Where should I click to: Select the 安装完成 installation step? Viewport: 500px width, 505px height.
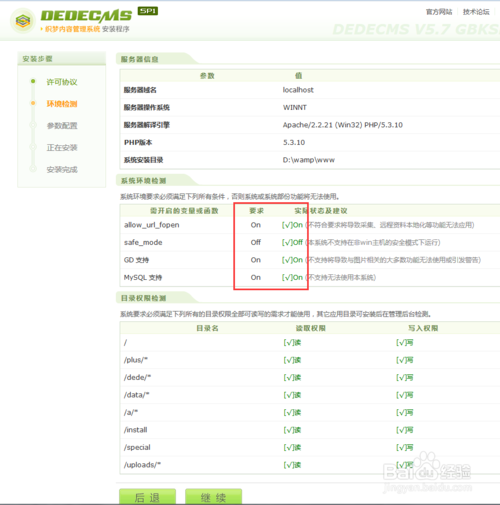point(62,169)
